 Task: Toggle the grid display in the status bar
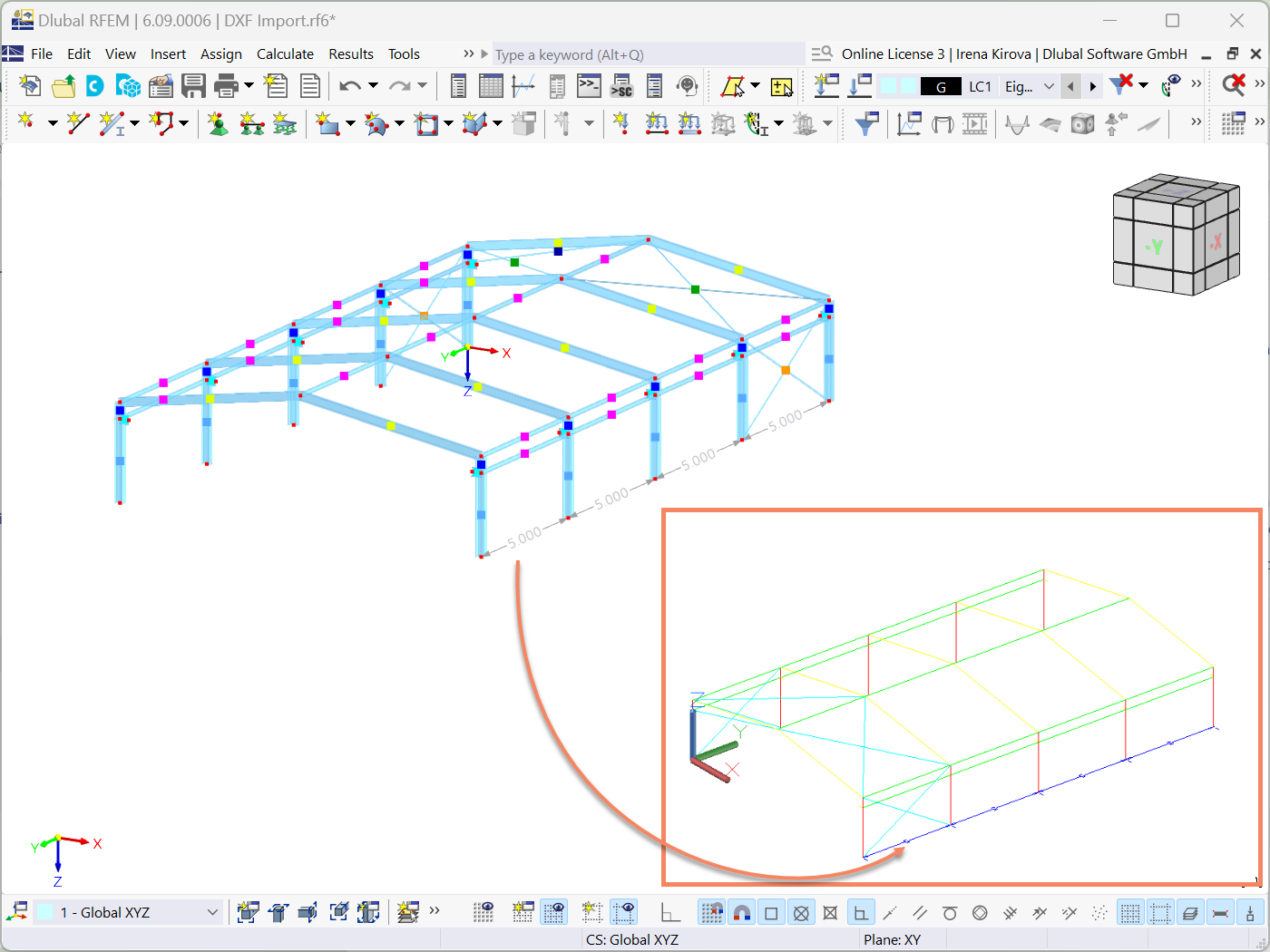click(x=1130, y=911)
